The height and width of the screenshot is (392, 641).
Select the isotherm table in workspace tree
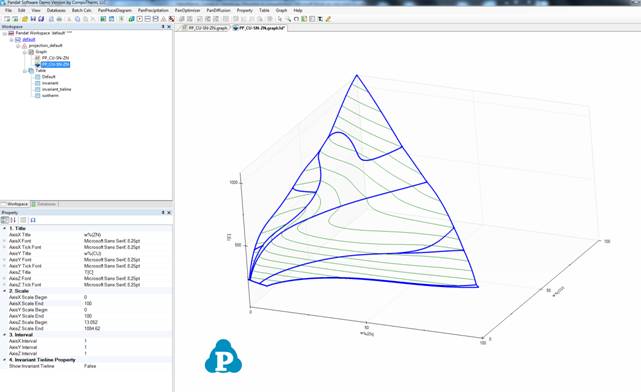pyautogui.click(x=50, y=96)
